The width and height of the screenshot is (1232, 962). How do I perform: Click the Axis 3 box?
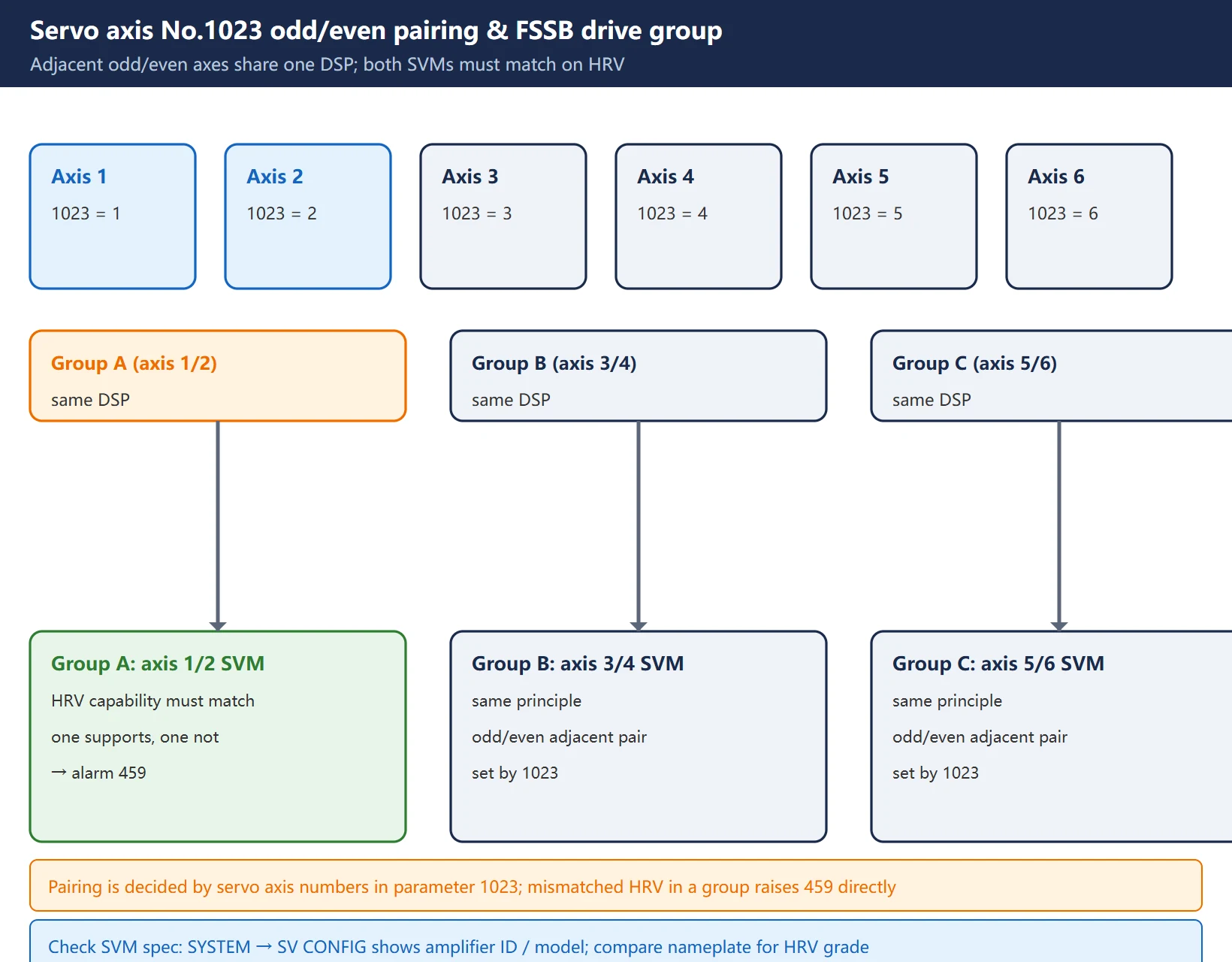(503, 216)
